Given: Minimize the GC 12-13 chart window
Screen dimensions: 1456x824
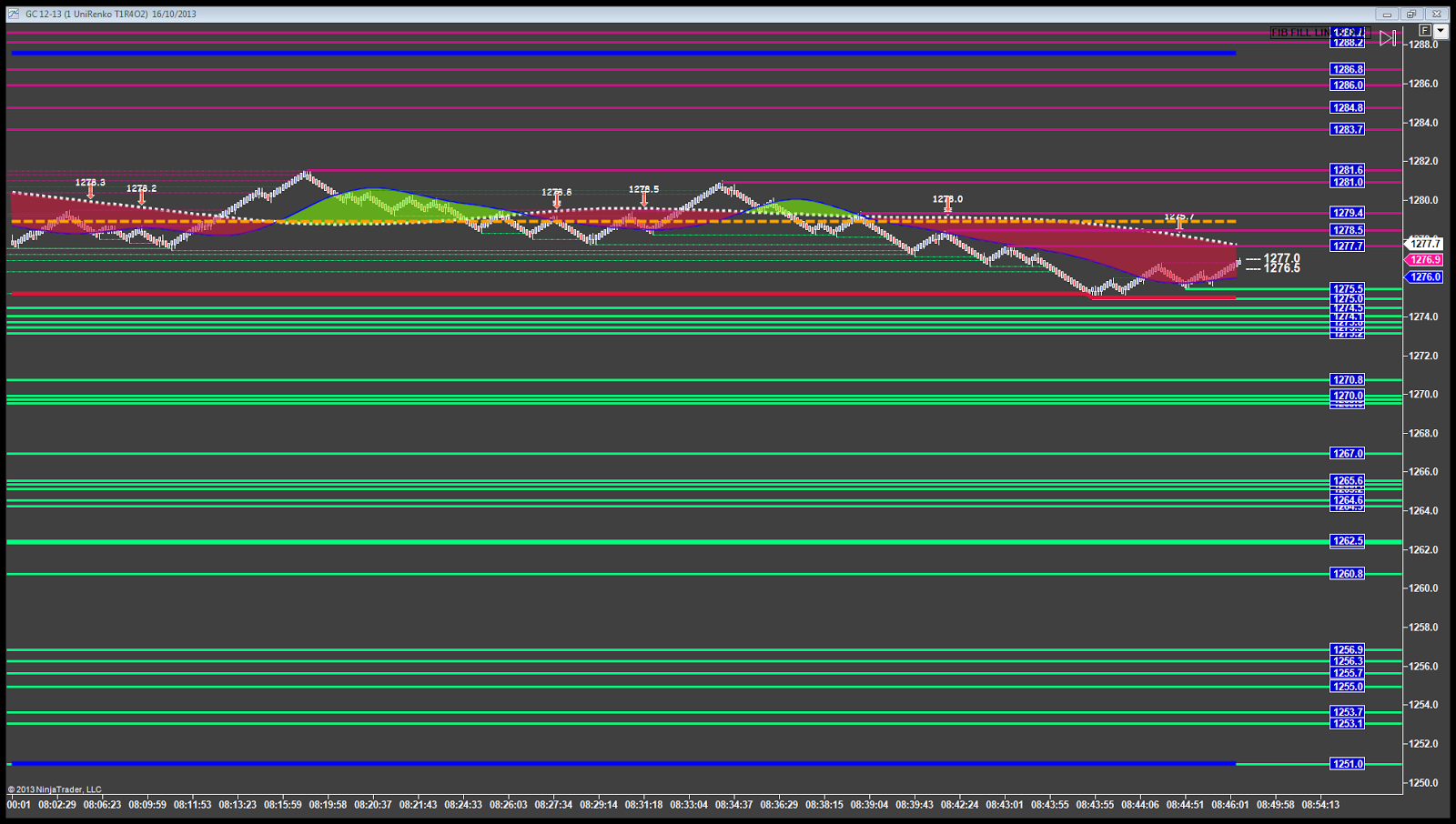Looking at the screenshot, I should pos(1387,14).
